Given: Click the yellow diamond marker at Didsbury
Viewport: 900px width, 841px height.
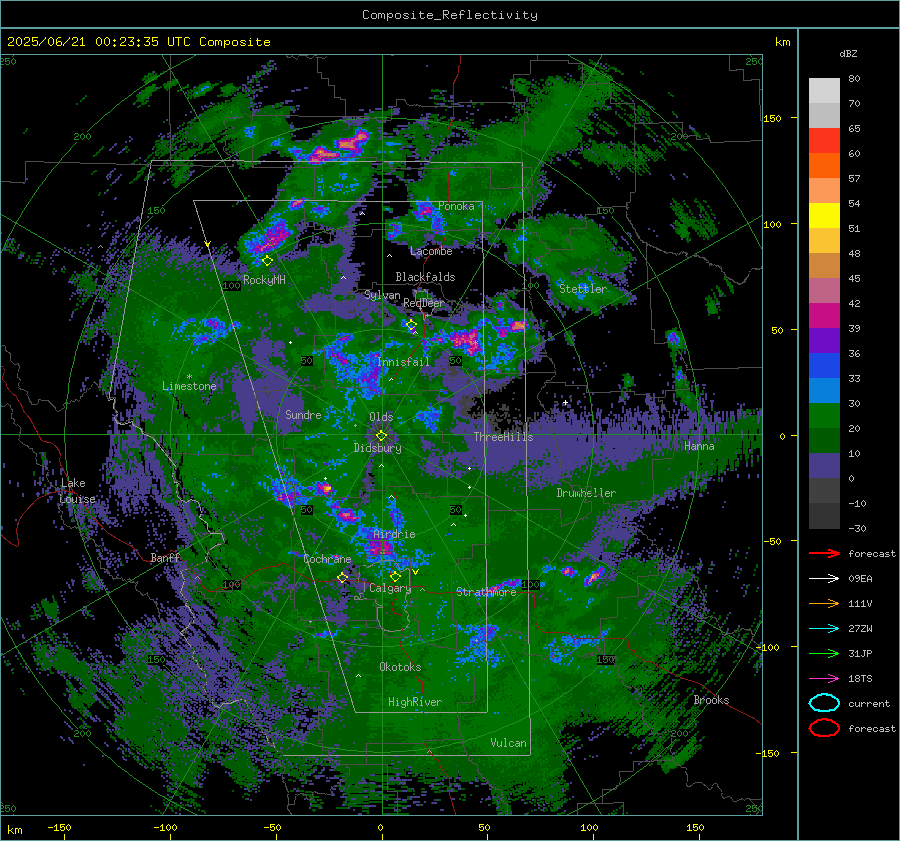Looking at the screenshot, I should tap(381, 436).
